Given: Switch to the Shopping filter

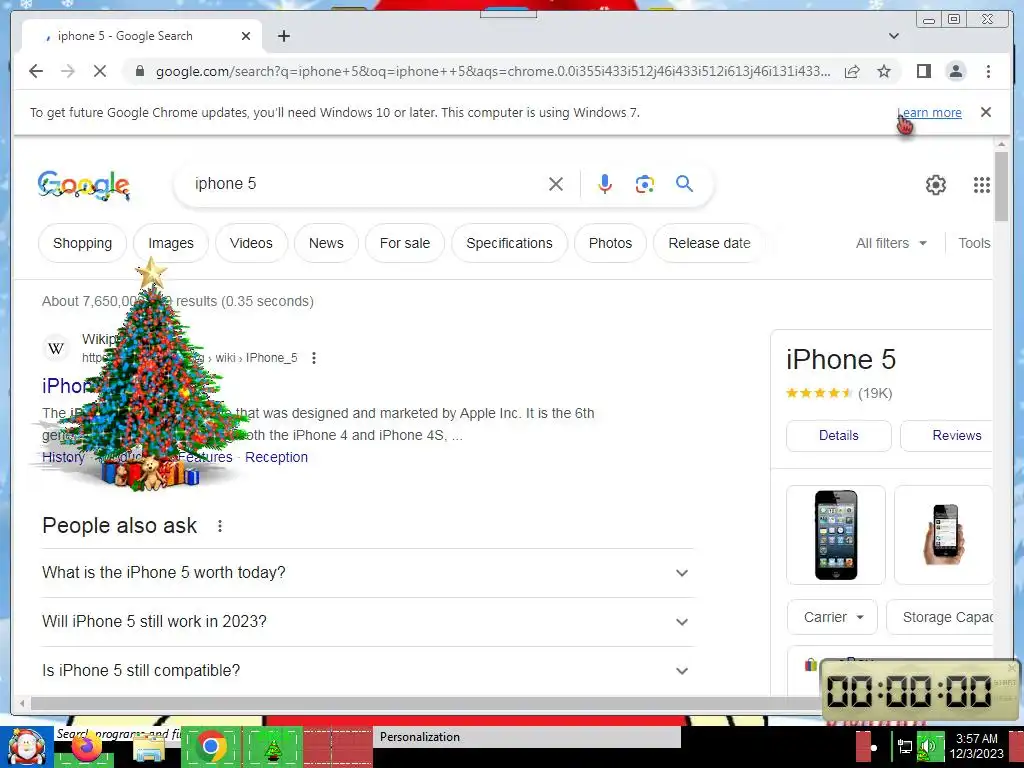Looking at the screenshot, I should click(82, 243).
